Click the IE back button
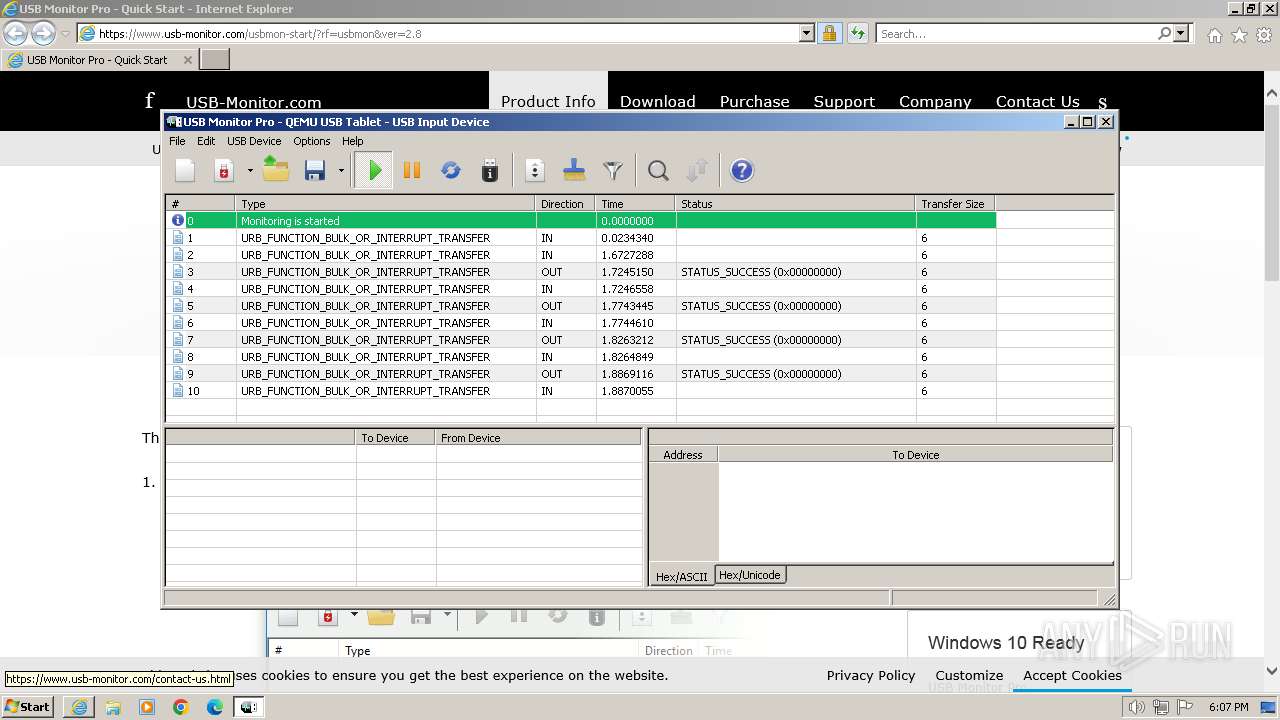Screen dimensions: 1280x720 pos(16,33)
